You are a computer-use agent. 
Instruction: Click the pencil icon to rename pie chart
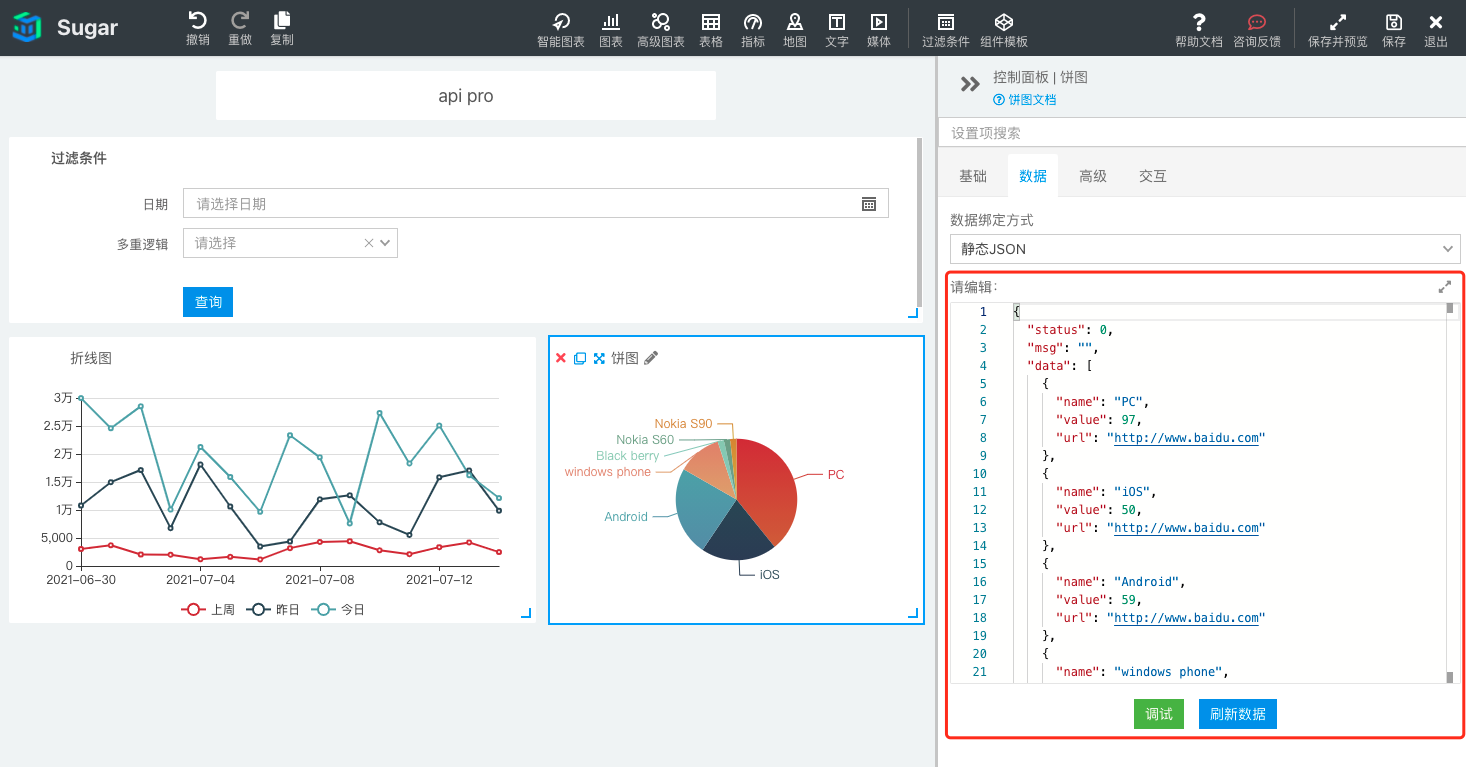point(651,358)
